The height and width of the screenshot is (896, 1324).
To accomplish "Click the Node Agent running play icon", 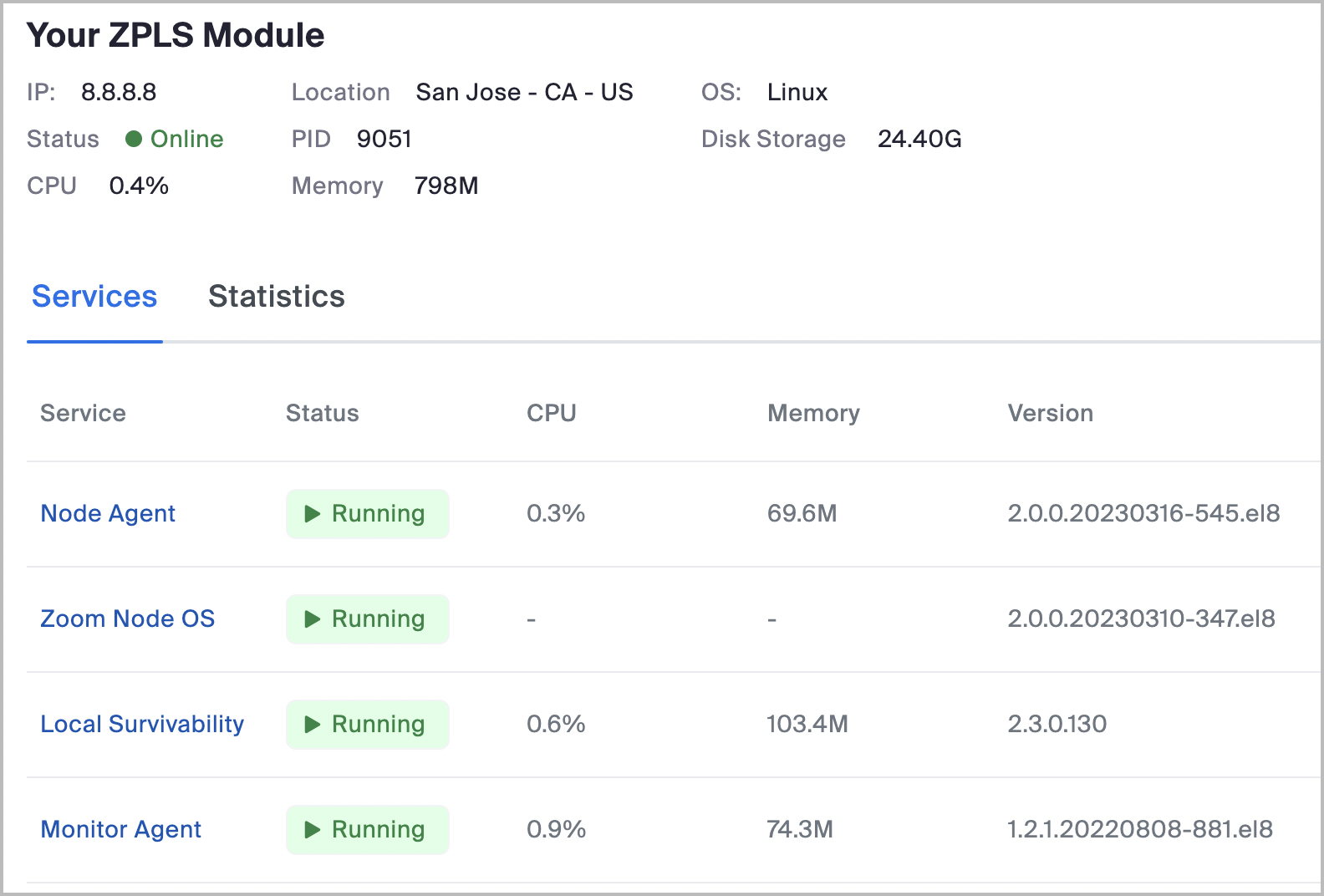I will click(x=313, y=514).
